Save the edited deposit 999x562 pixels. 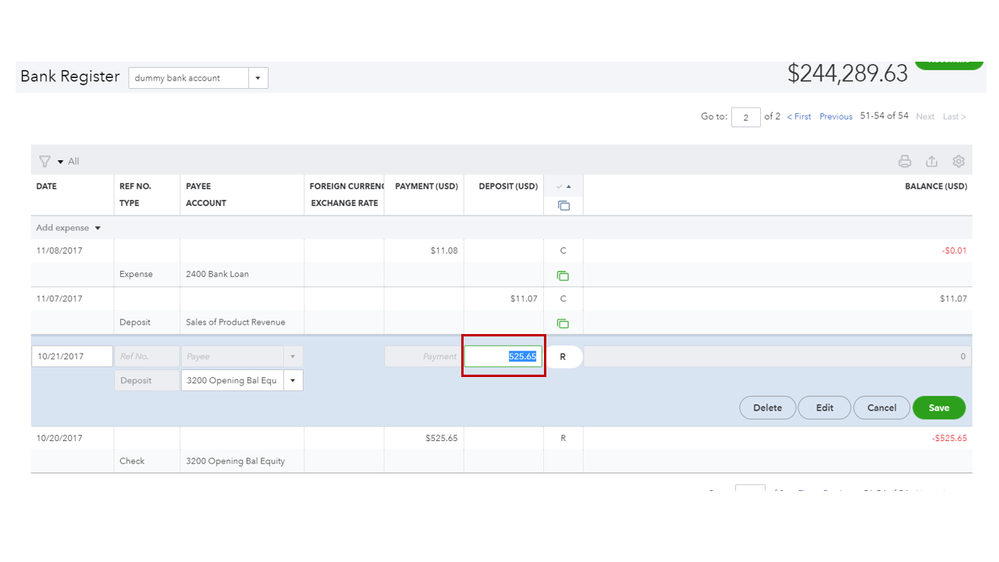(938, 408)
